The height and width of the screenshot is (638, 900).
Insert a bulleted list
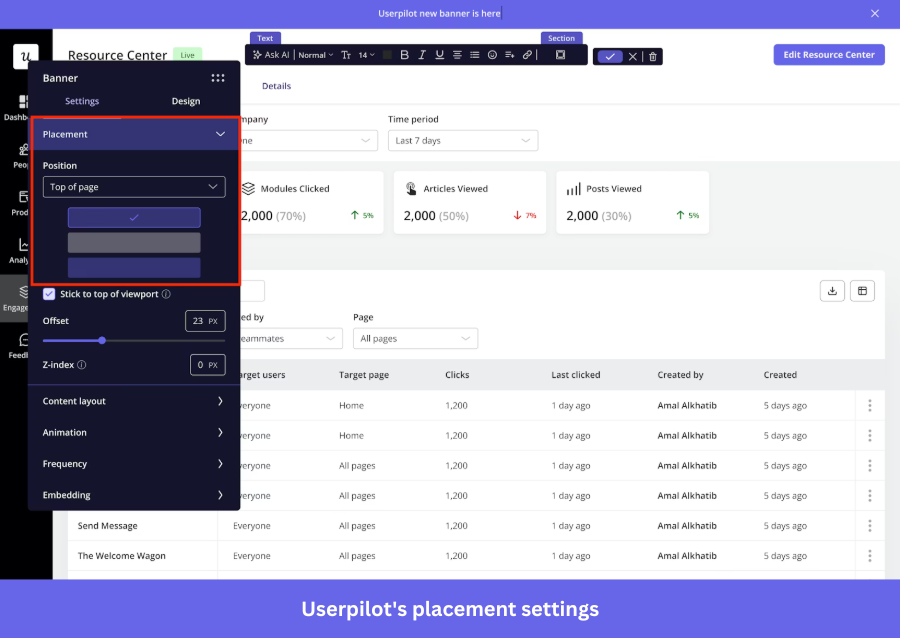pos(475,55)
